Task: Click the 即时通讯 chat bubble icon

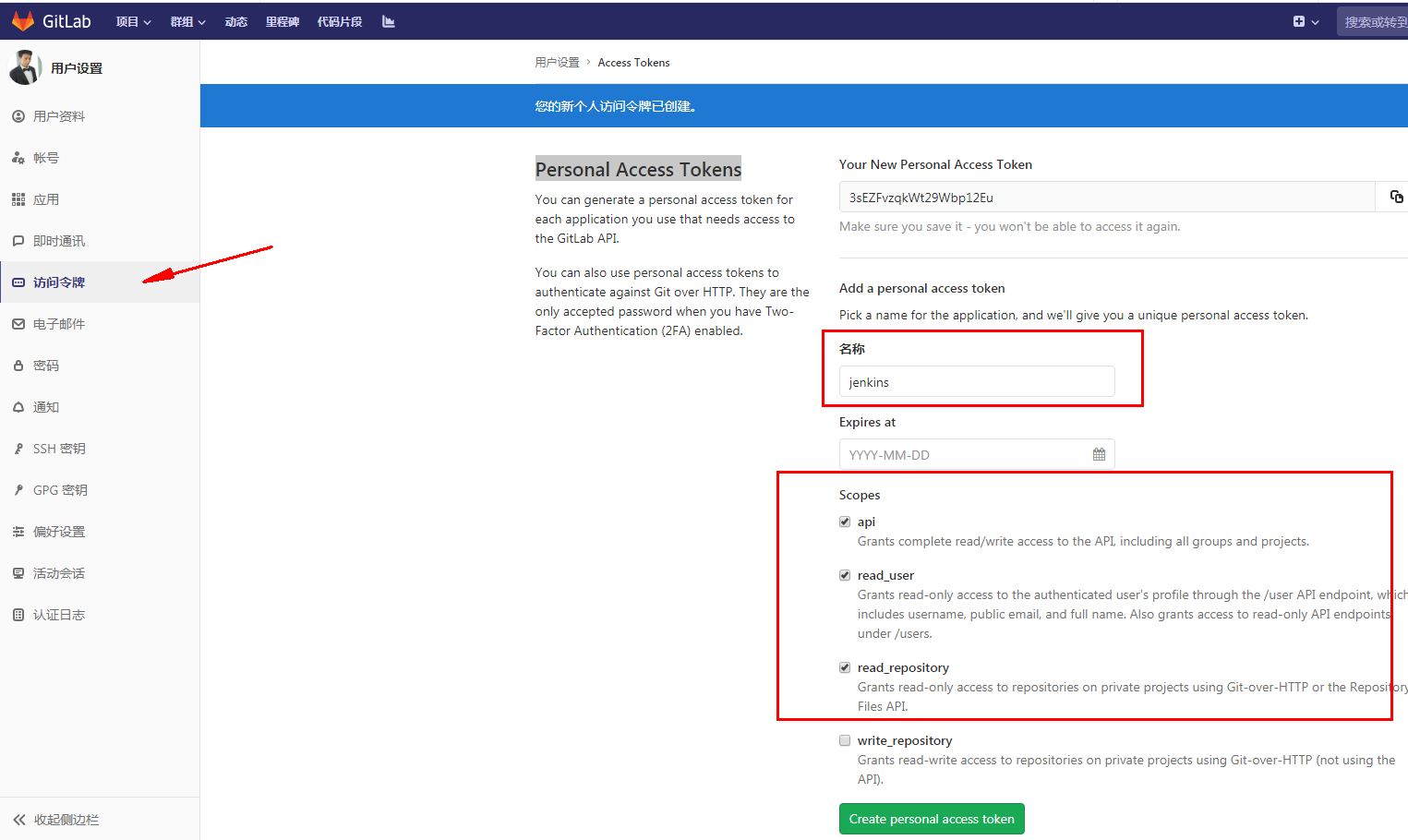Action: click(18, 241)
